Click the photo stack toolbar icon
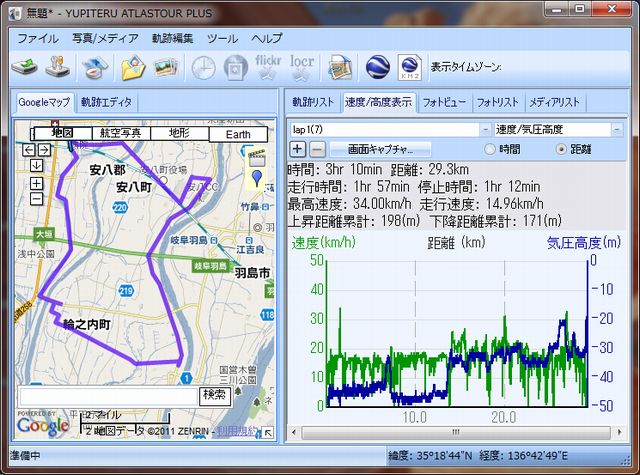The width and height of the screenshot is (640, 475). (166, 67)
